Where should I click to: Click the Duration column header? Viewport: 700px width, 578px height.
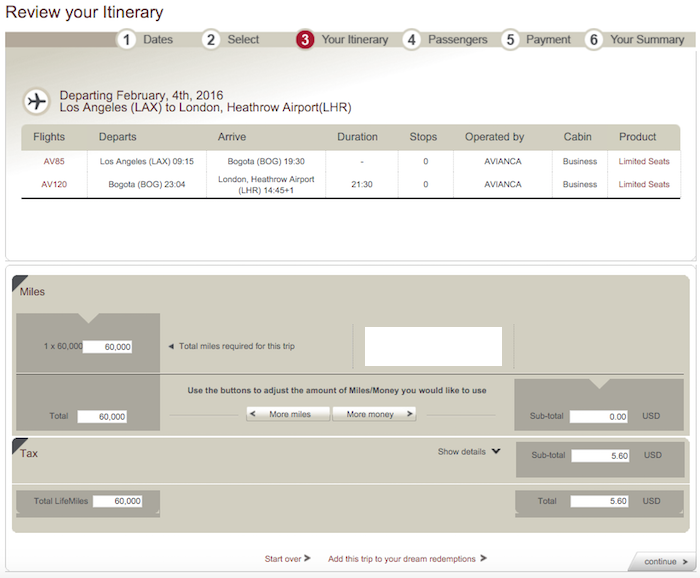tap(357, 137)
